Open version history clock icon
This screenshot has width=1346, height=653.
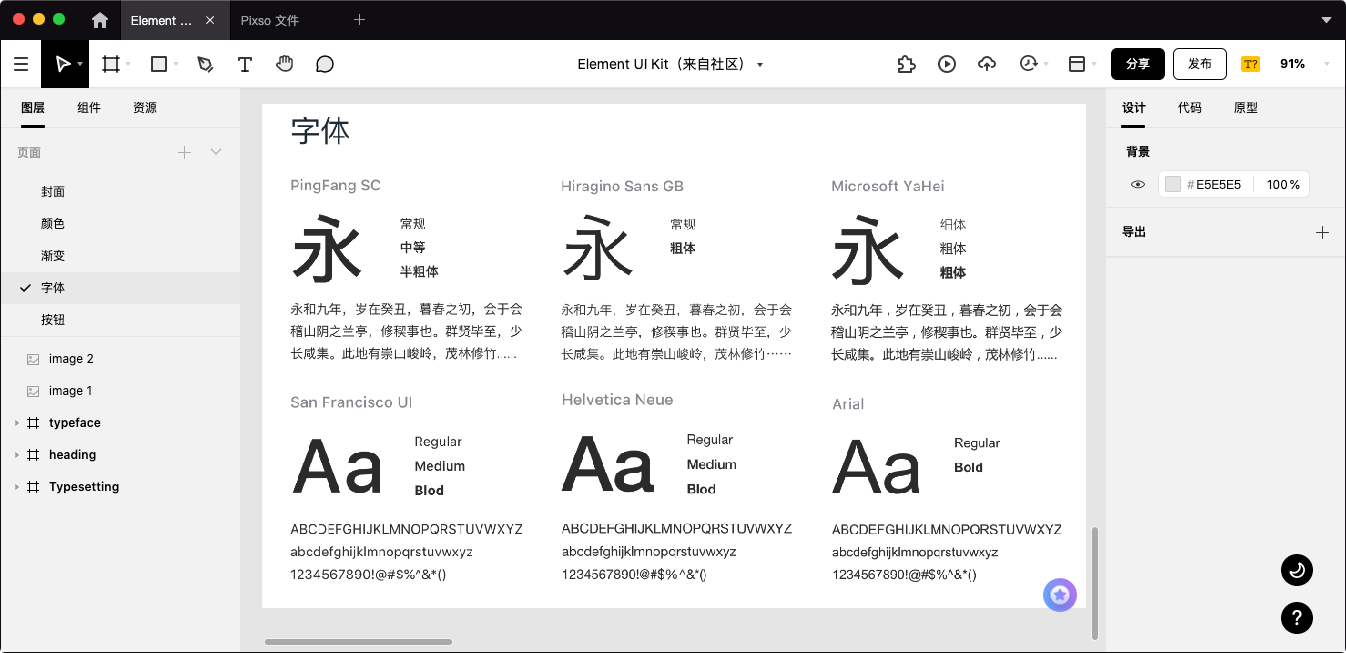click(x=1028, y=64)
